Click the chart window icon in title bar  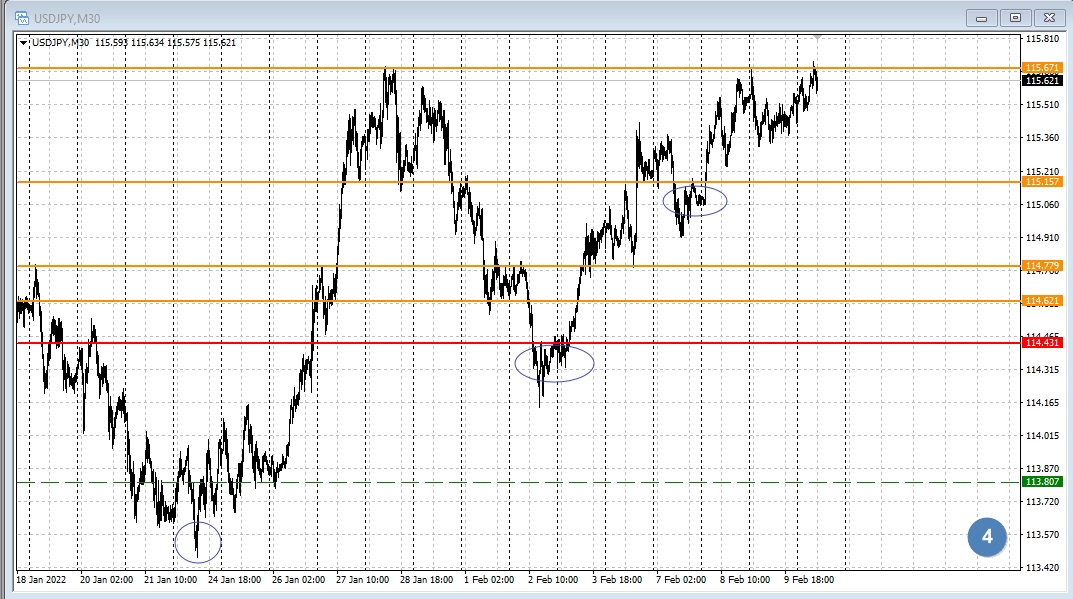click(21, 18)
